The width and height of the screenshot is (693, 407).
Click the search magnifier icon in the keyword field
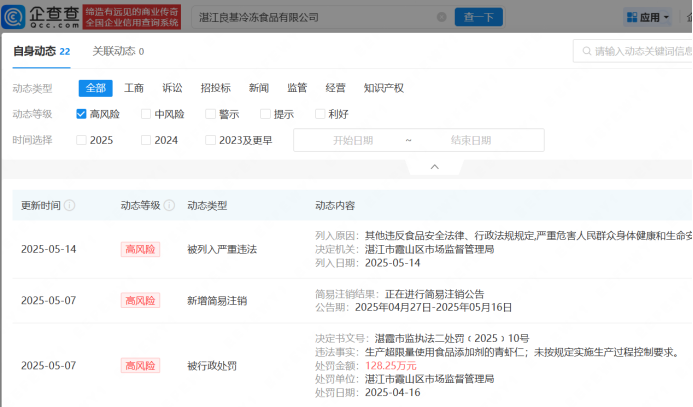coord(584,51)
